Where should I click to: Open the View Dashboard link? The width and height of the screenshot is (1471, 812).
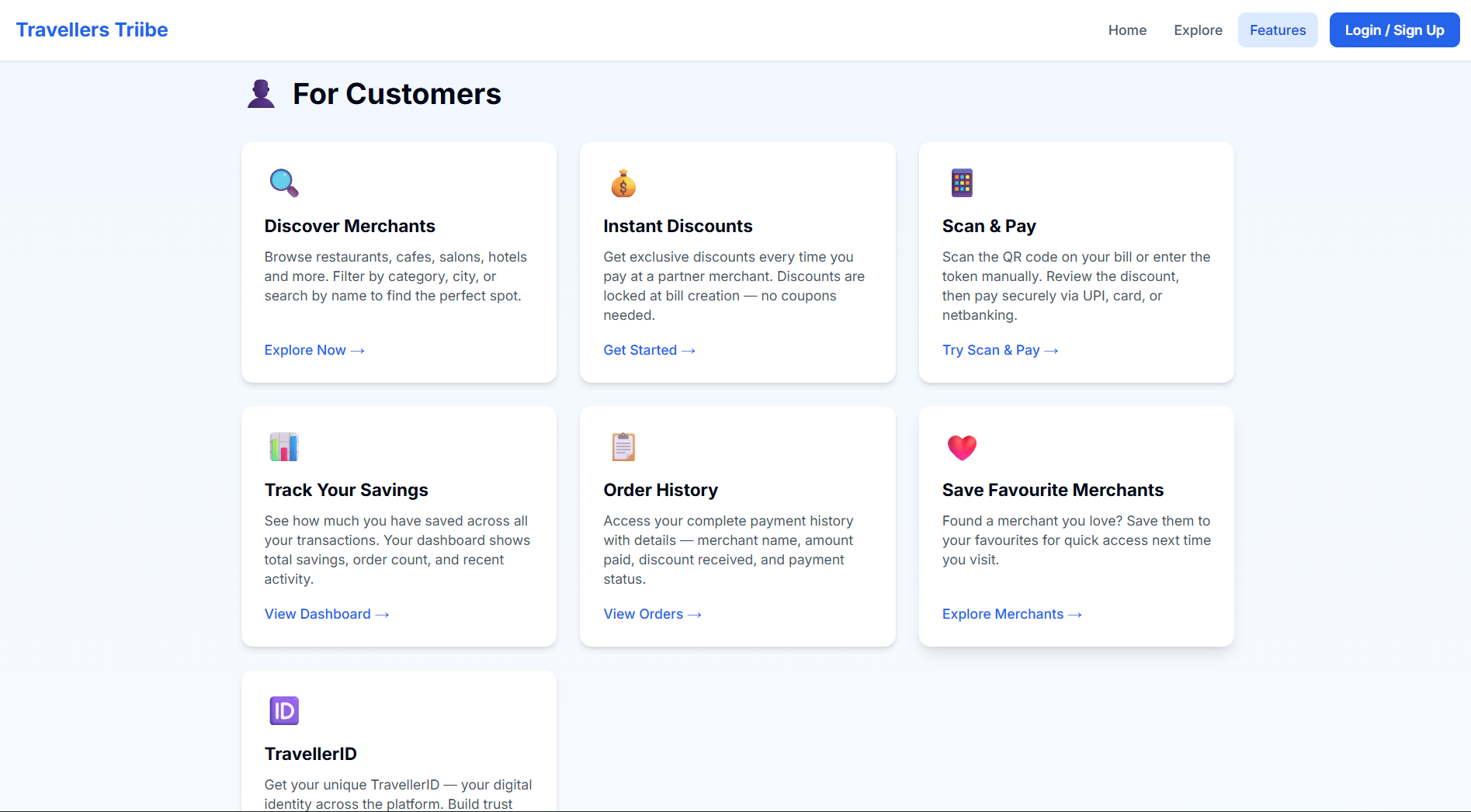(327, 614)
